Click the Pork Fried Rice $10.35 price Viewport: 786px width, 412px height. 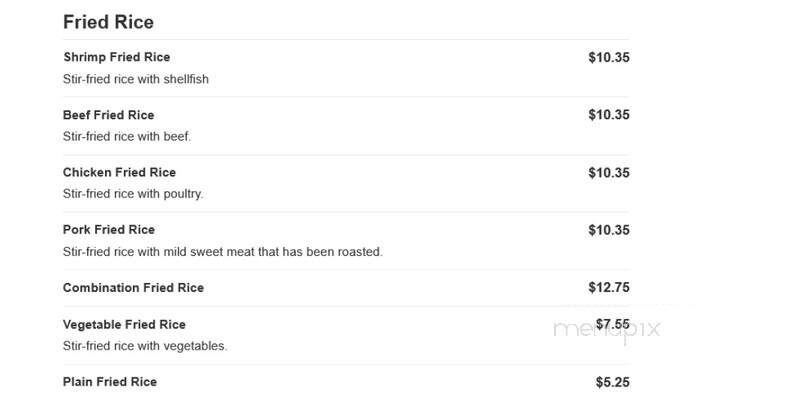[x=609, y=230]
